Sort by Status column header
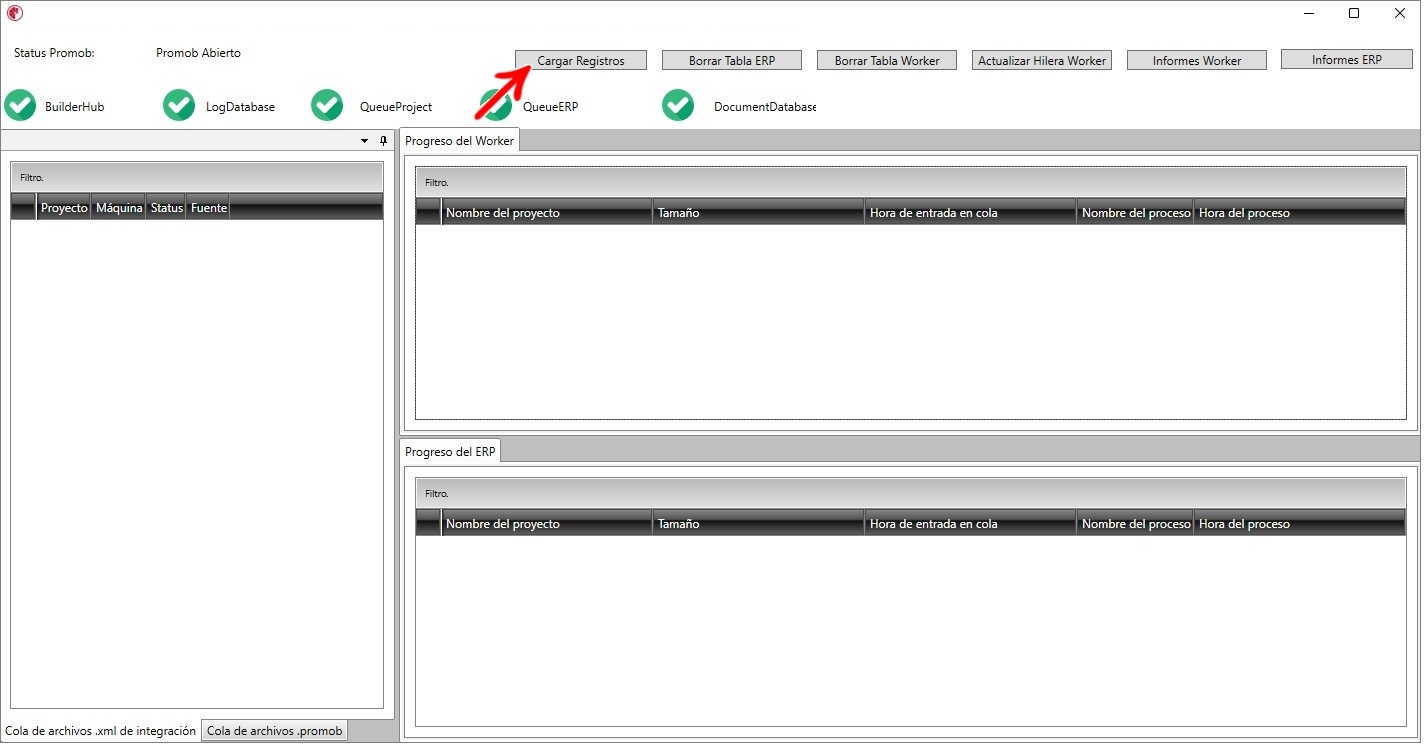The height and width of the screenshot is (746, 1424). 166,208
